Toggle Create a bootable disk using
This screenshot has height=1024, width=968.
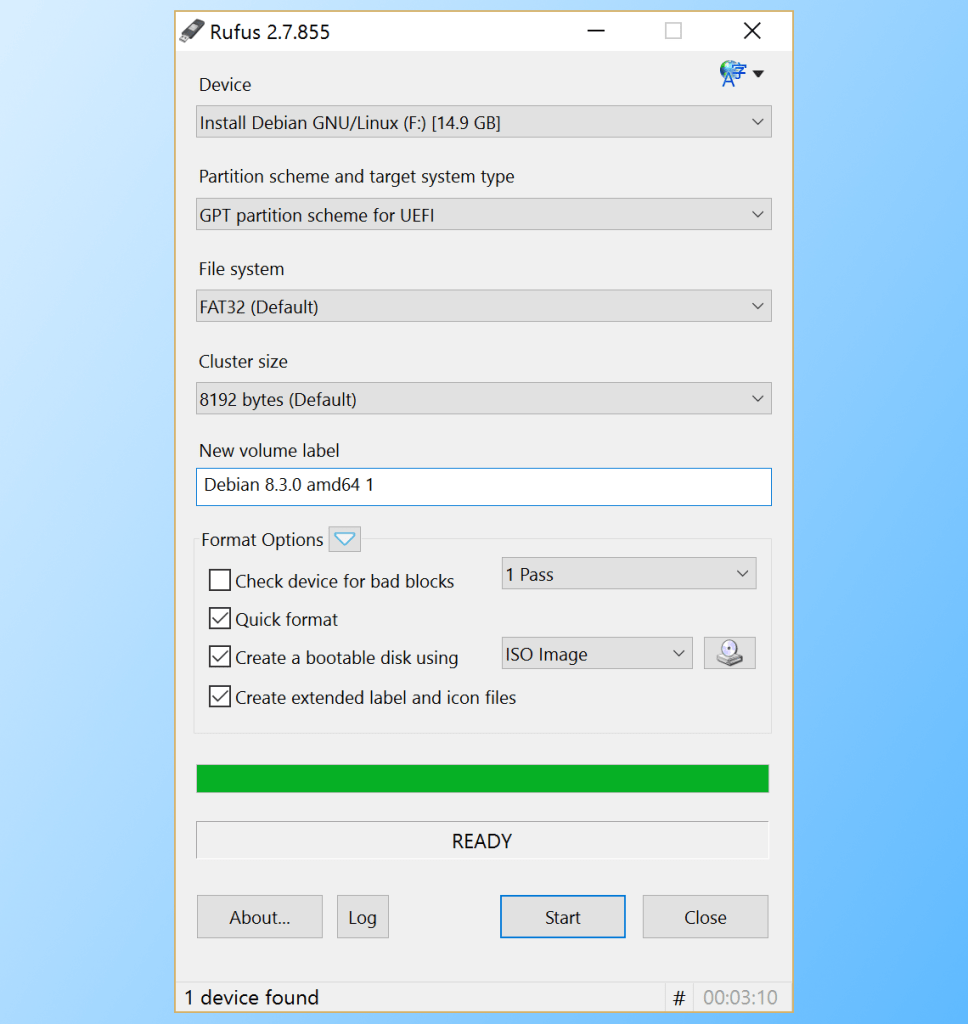pyautogui.click(x=219, y=657)
